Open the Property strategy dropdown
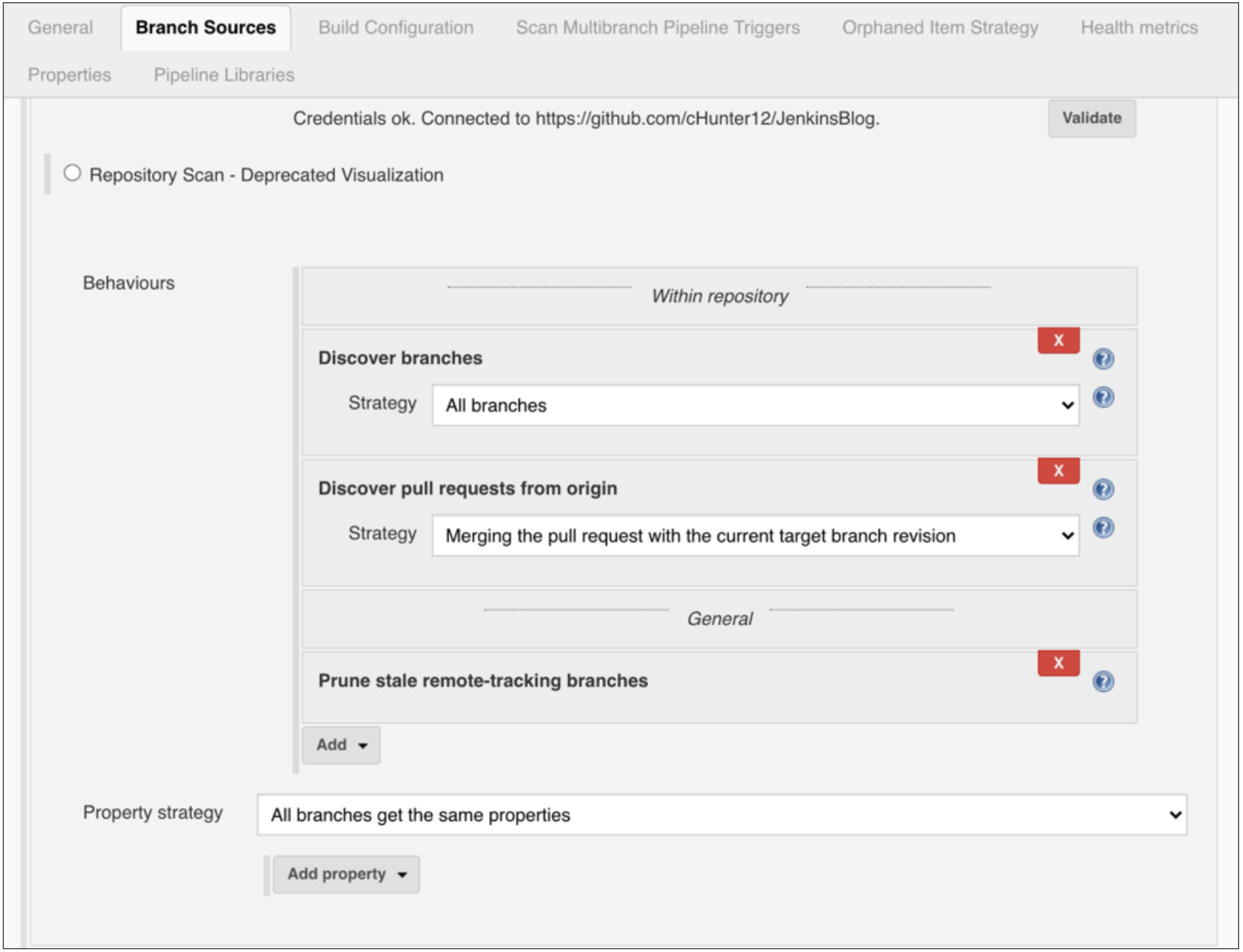Viewport: 1243px width, 952px height. pos(721,814)
